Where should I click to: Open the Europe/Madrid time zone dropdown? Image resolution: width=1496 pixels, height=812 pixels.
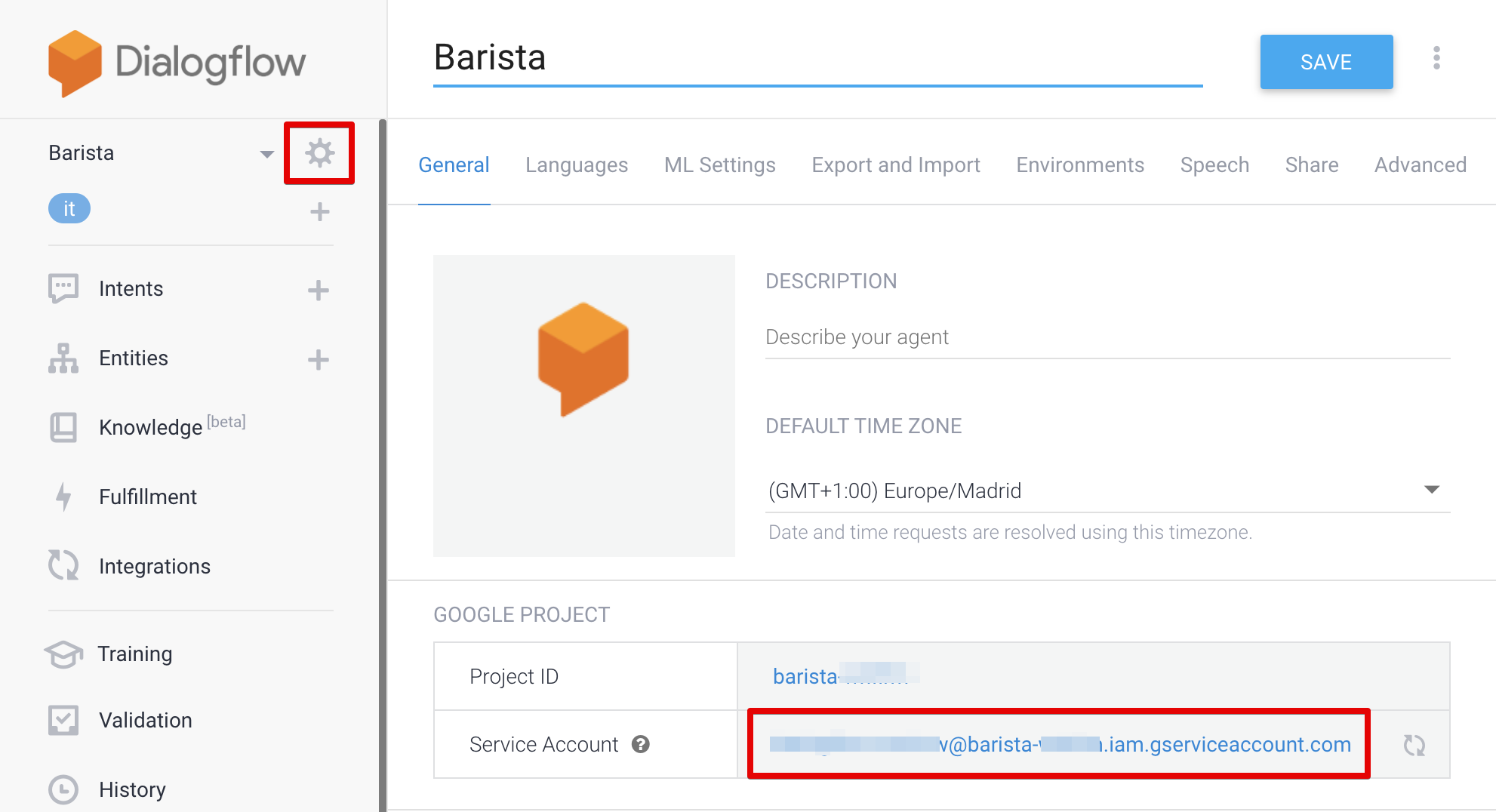[x=1107, y=491]
